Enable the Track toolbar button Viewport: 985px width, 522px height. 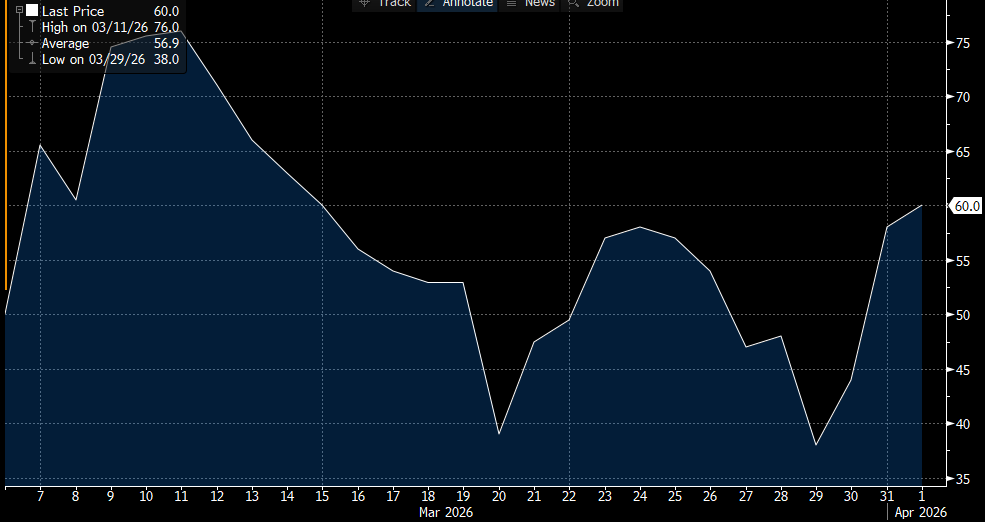[384, 4]
